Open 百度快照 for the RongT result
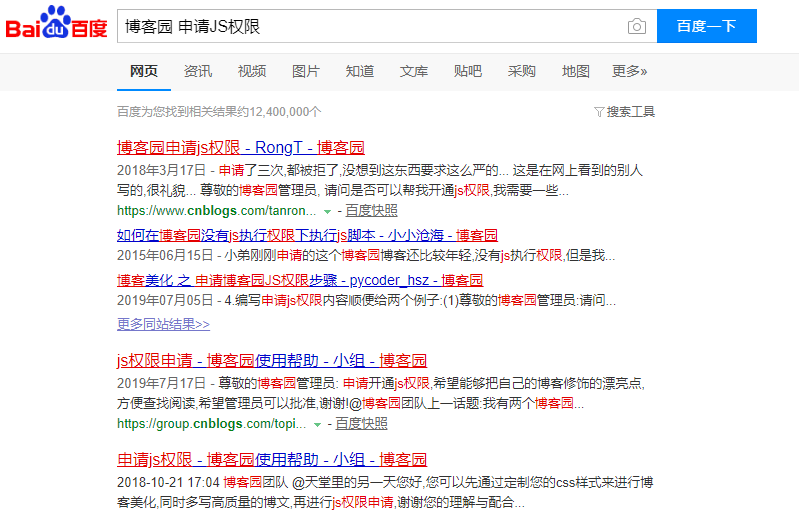The width and height of the screenshot is (799, 510). [x=371, y=210]
